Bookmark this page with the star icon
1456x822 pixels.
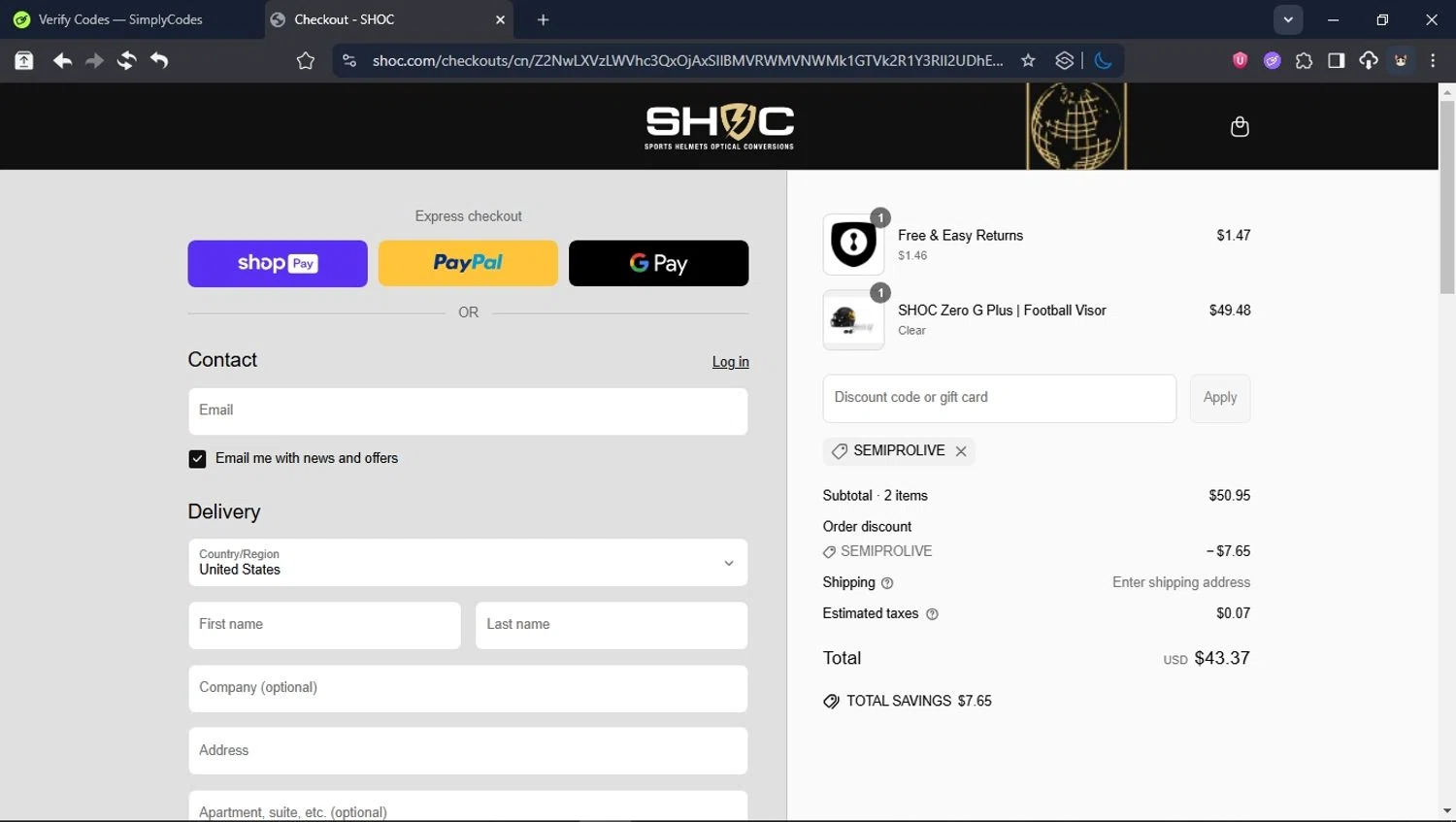(x=1028, y=60)
